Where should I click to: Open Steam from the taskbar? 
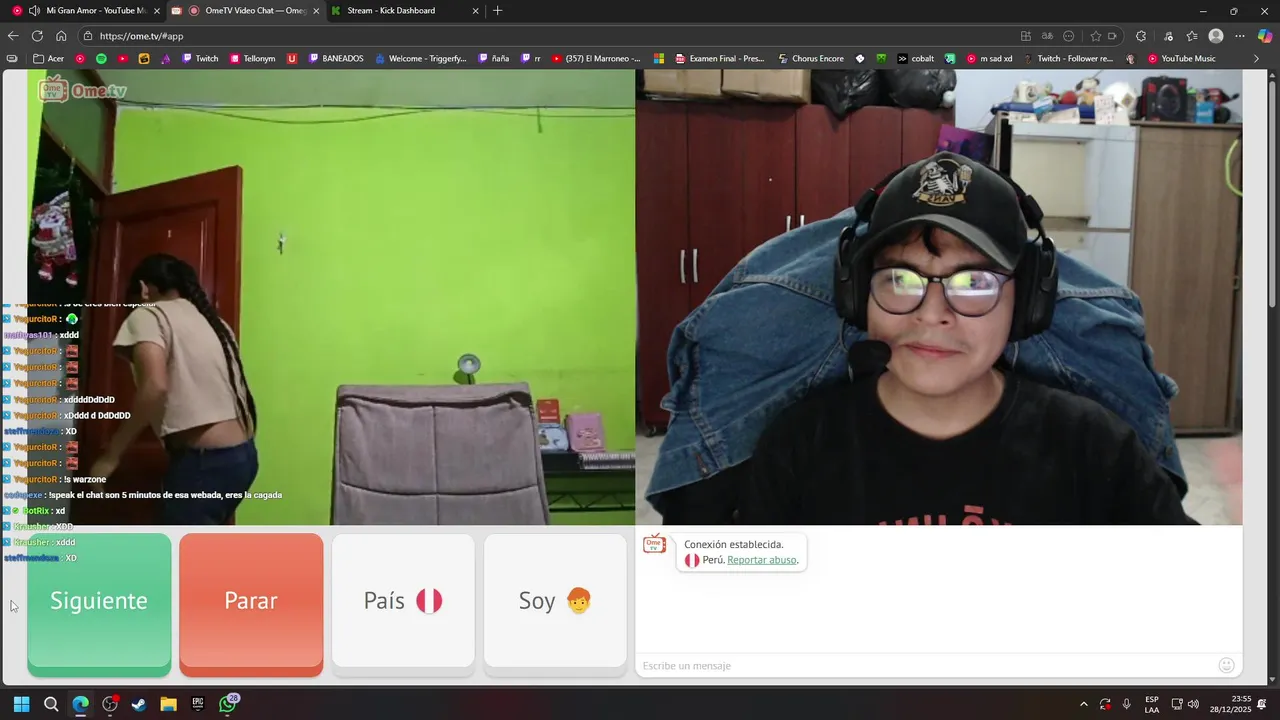[x=139, y=704]
